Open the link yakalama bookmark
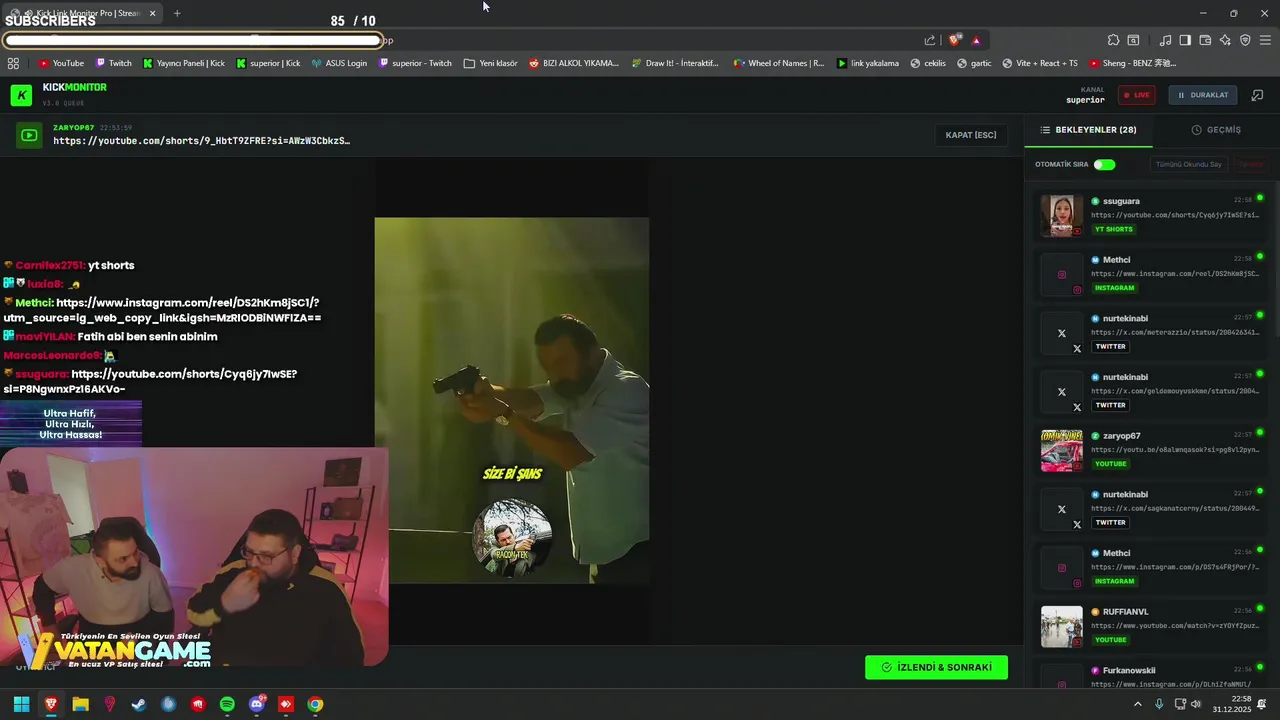The image size is (1280, 720). point(868,63)
